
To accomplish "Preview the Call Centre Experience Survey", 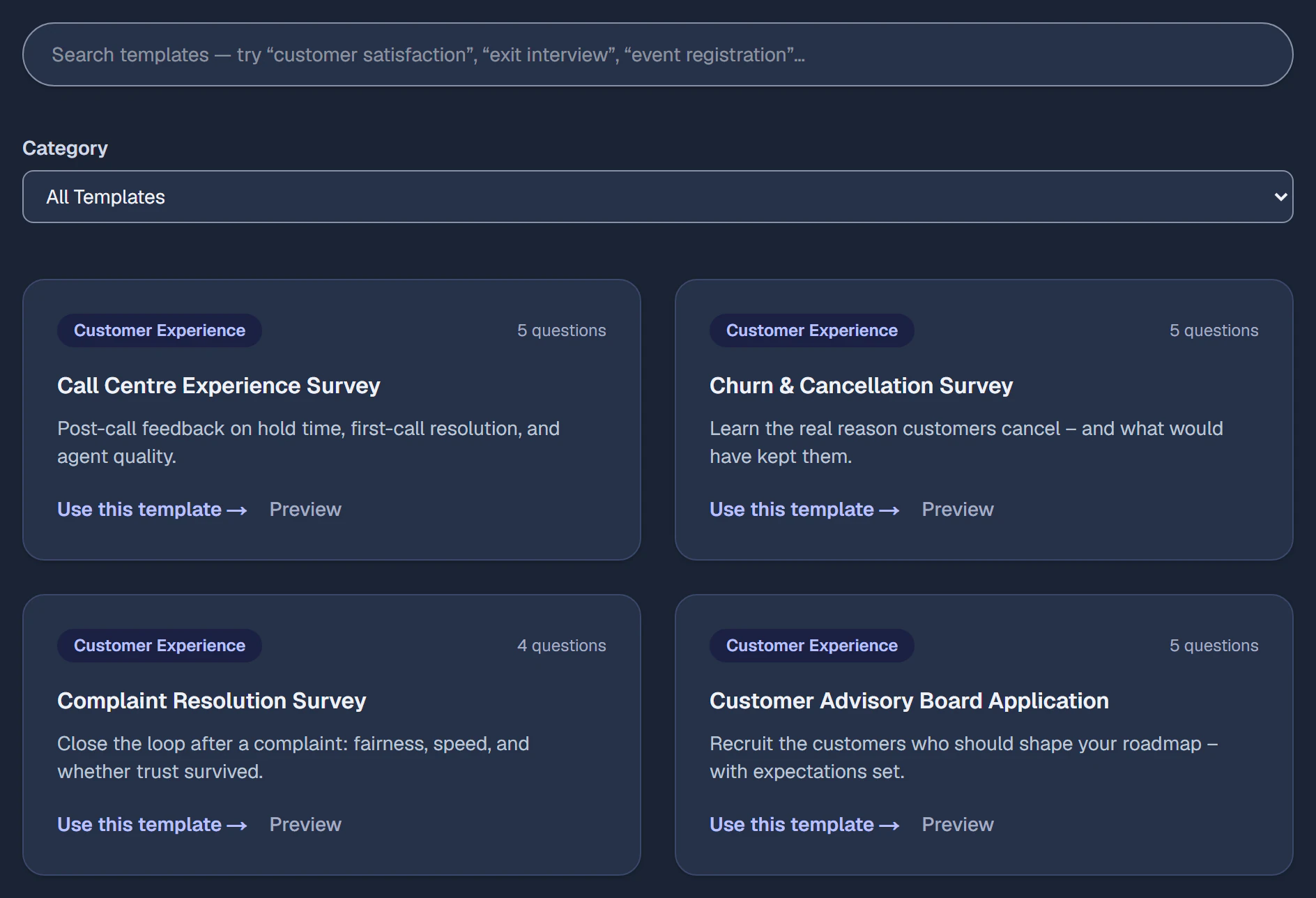I will [305, 510].
